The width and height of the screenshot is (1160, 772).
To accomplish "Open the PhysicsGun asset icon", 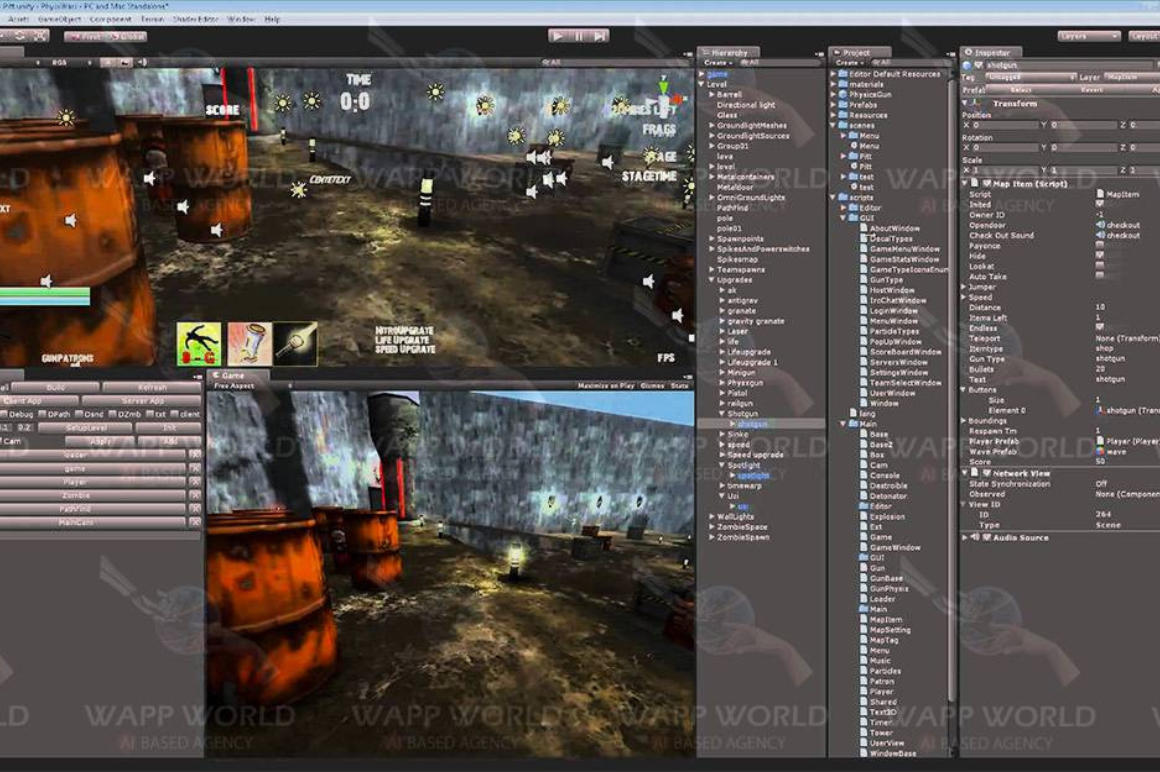I will 842,95.
